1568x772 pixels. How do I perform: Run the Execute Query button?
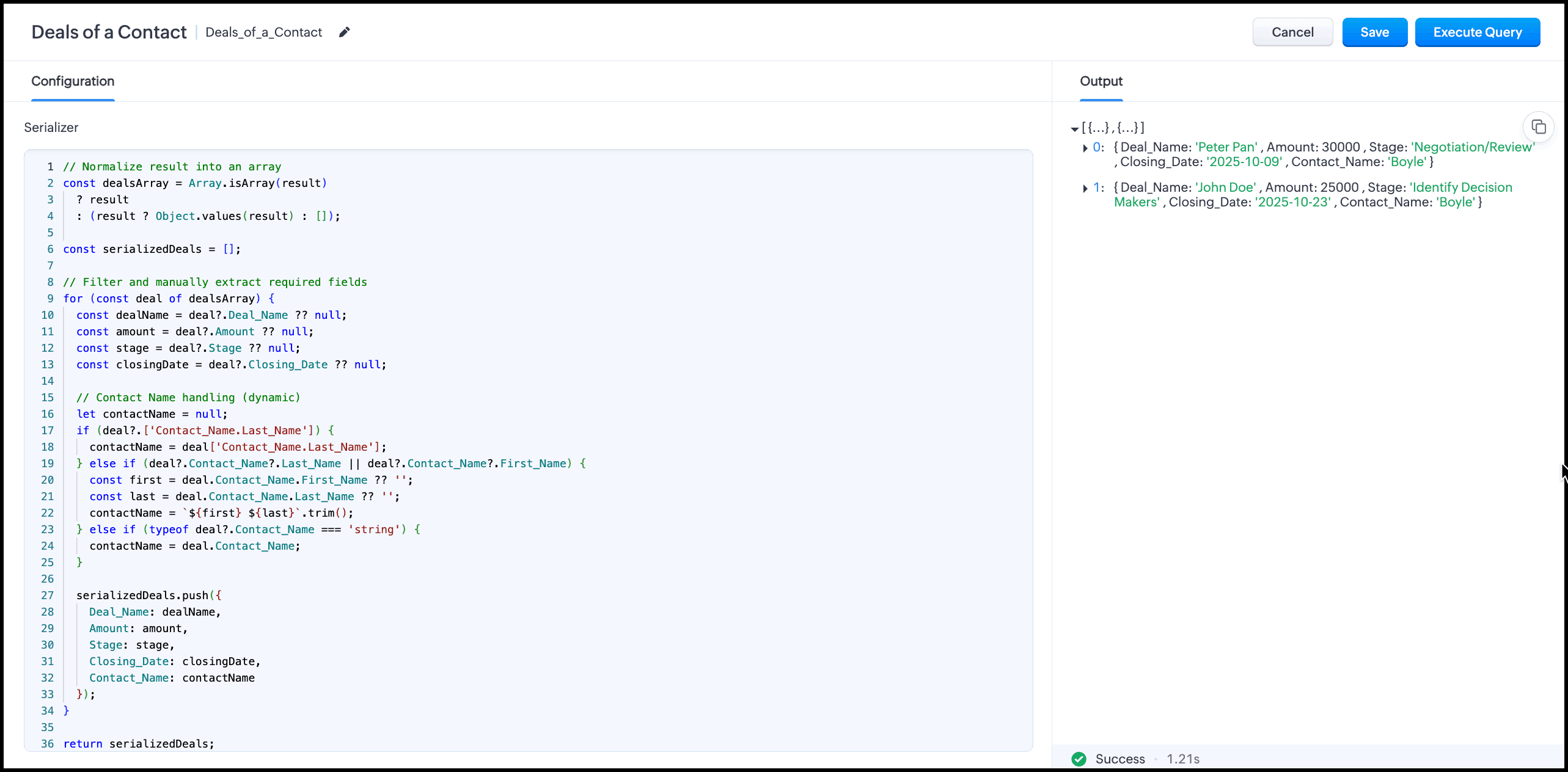pos(1477,32)
